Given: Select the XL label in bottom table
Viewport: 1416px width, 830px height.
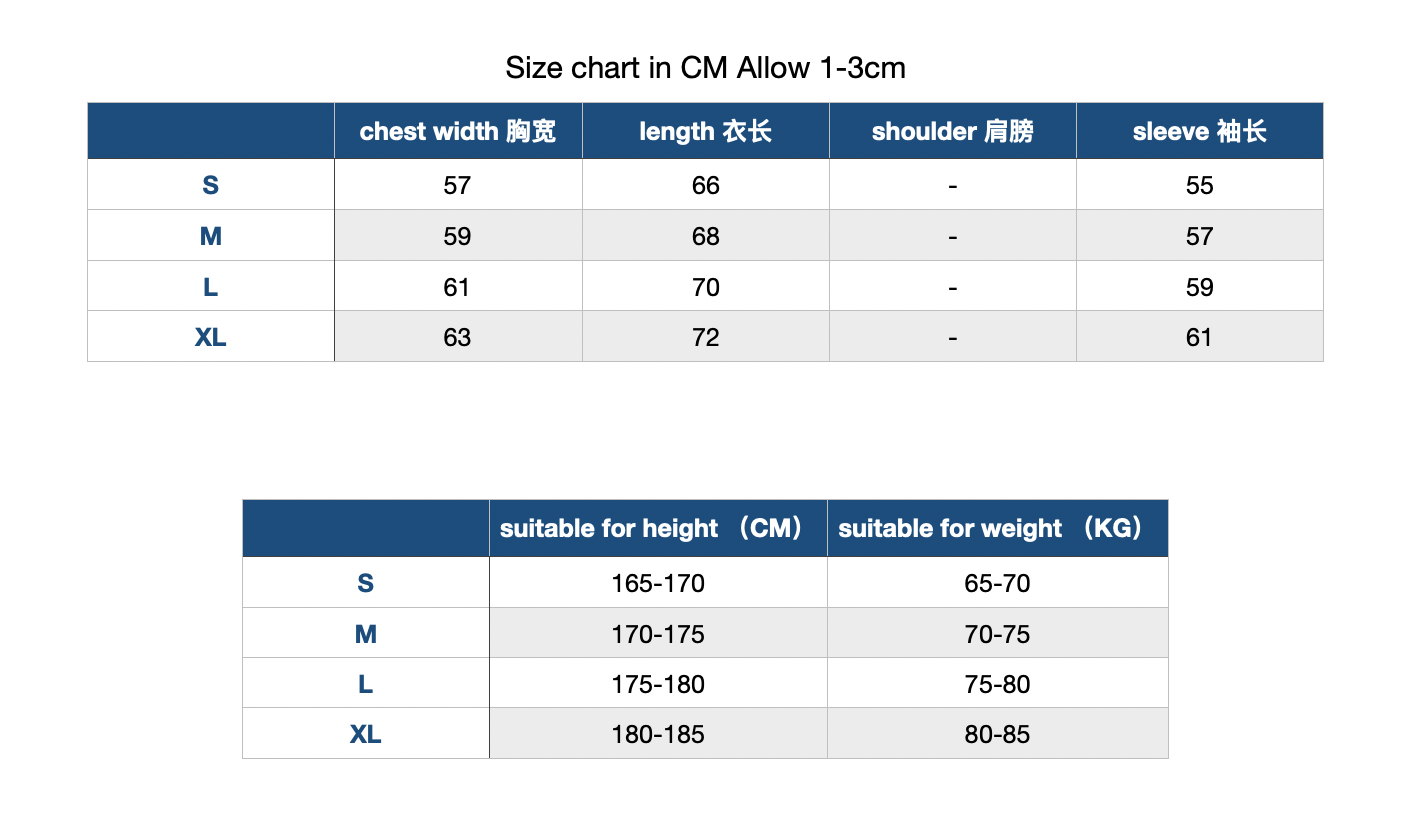Looking at the screenshot, I should (366, 734).
